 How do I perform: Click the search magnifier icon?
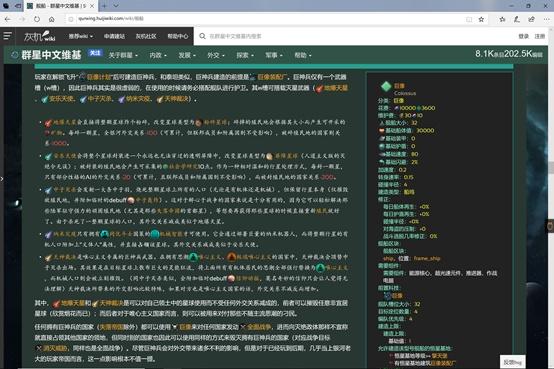[x=202, y=36]
